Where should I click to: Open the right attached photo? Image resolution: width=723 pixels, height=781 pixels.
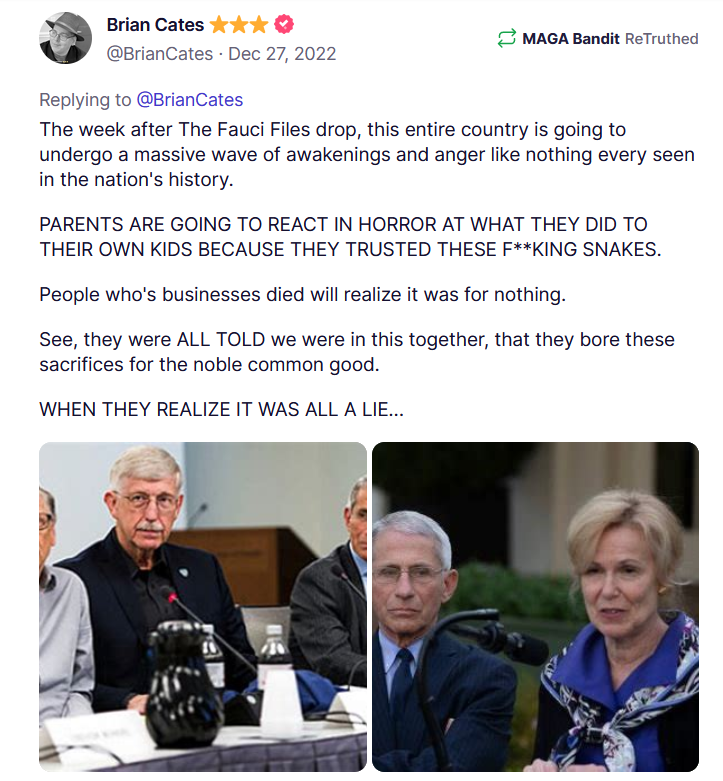click(x=535, y=607)
